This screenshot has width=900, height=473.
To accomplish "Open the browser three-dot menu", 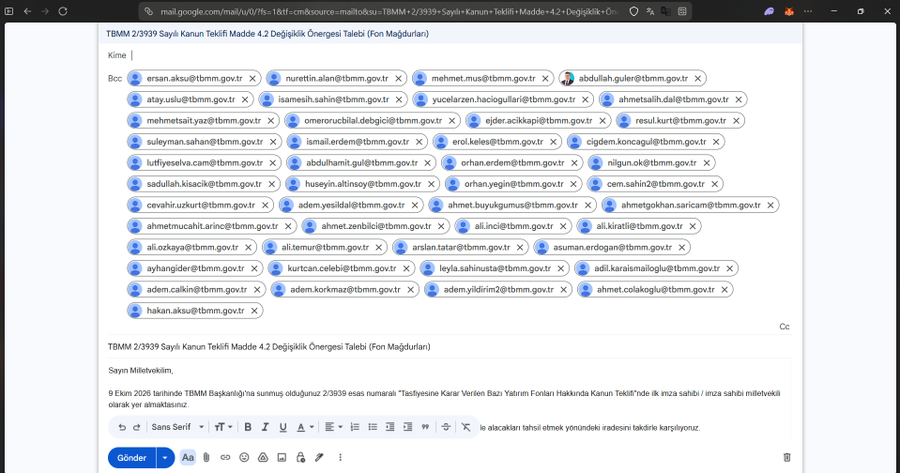I will (808, 11).
